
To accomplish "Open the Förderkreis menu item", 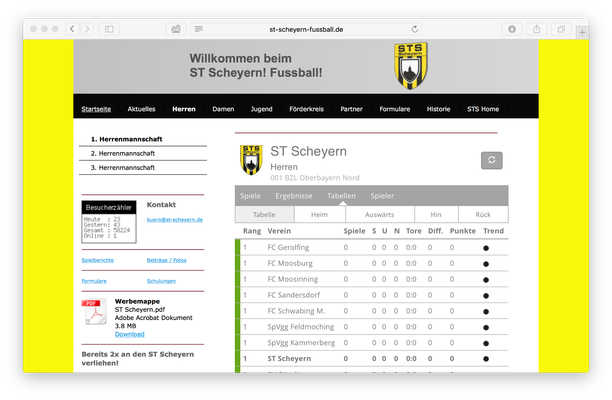I will coord(306,109).
